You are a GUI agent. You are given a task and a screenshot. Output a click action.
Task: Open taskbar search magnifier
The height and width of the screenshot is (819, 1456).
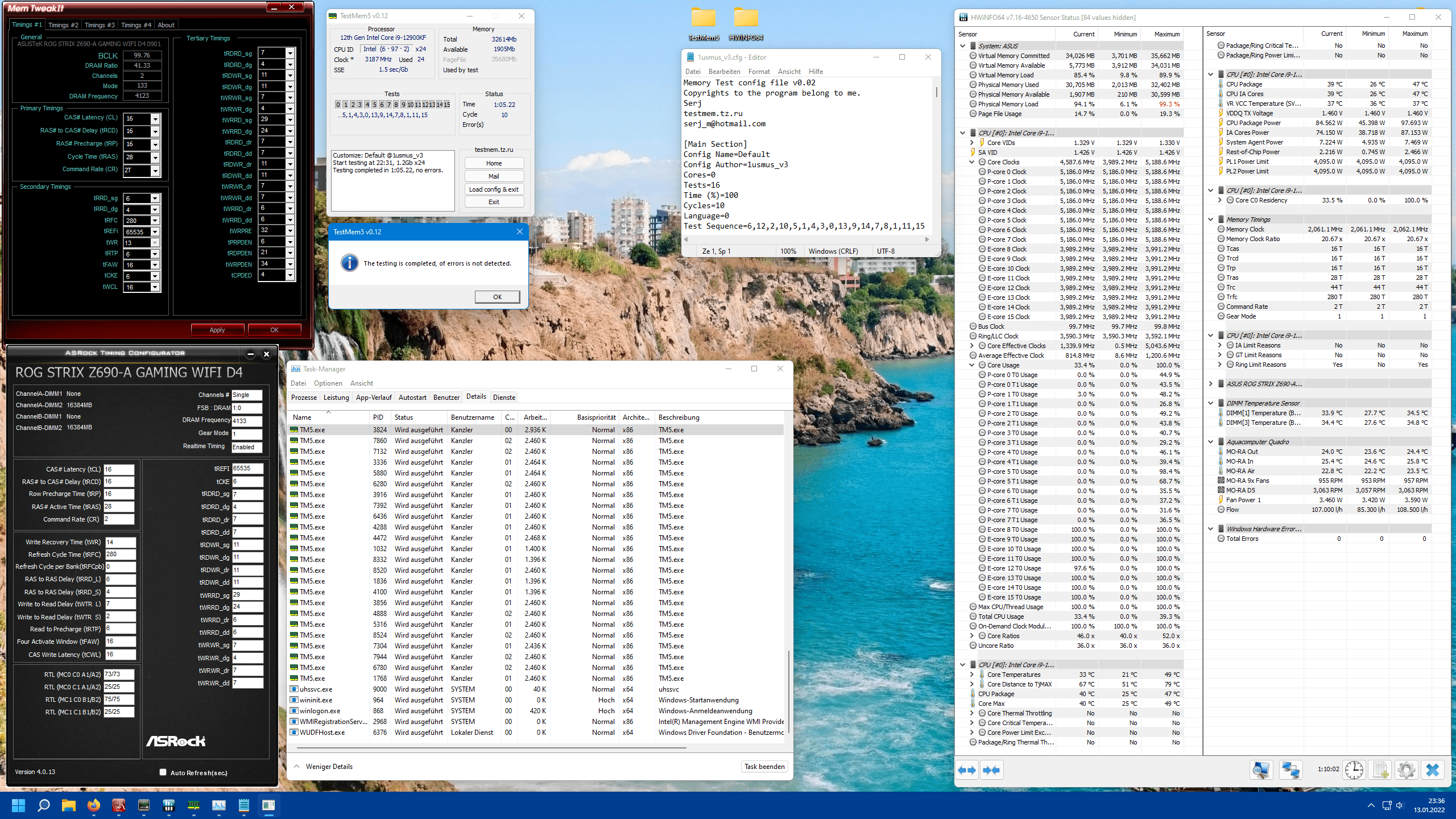point(43,805)
